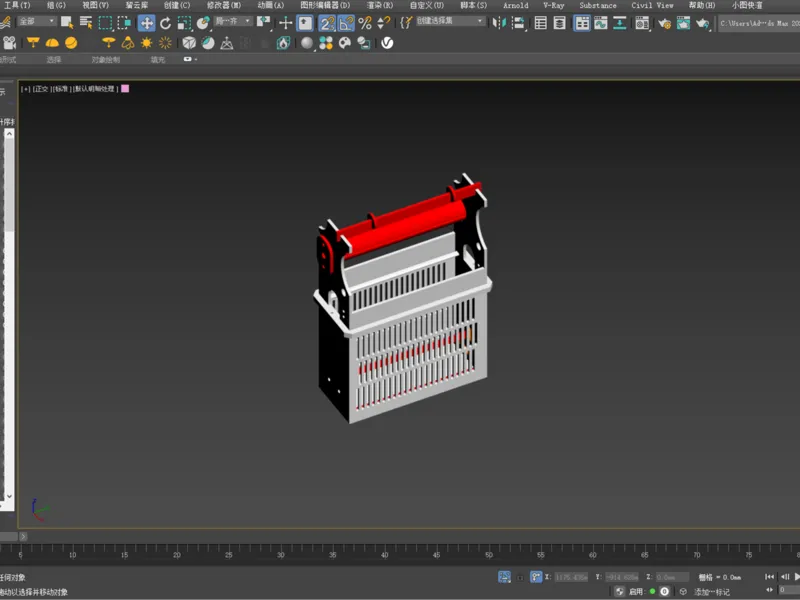
Task: Open the Rendered Frame Window
Action: pos(683,23)
